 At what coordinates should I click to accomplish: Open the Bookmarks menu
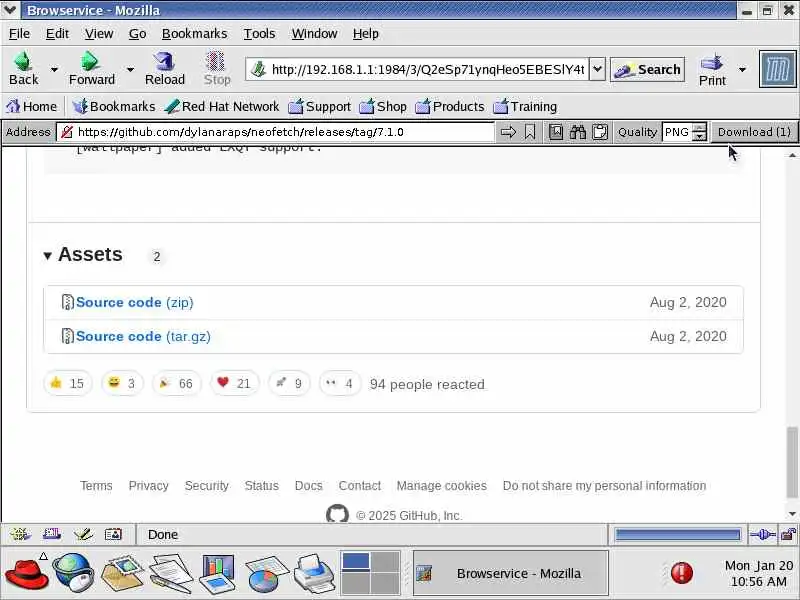tap(194, 34)
